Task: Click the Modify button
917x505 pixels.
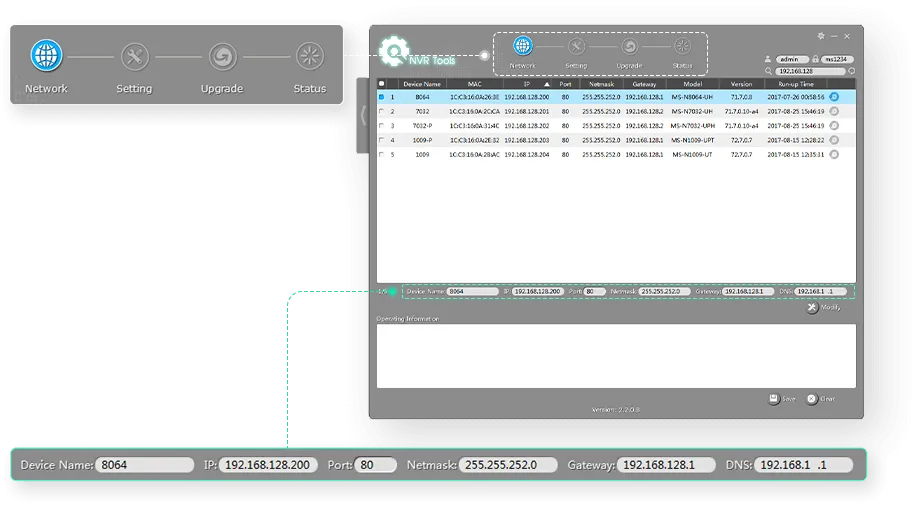Action: point(823,307)
